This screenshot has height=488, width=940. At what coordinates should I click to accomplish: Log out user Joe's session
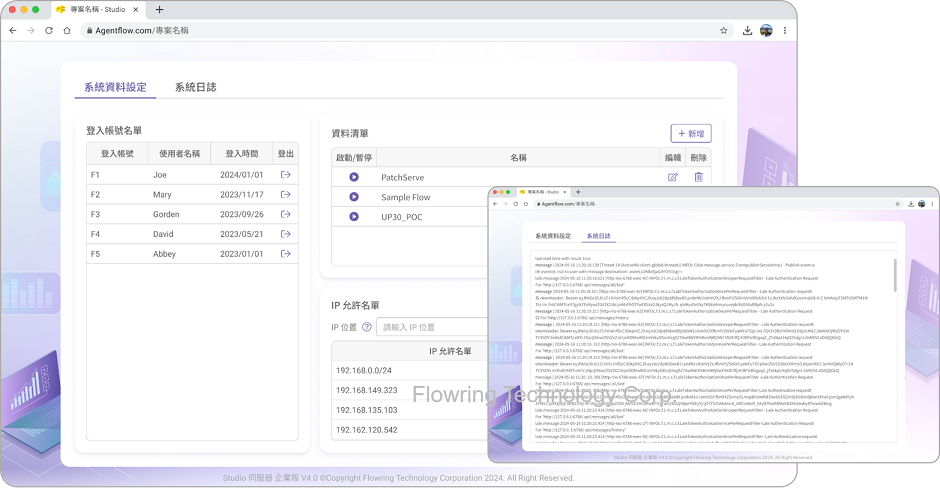tap(285, 175)
